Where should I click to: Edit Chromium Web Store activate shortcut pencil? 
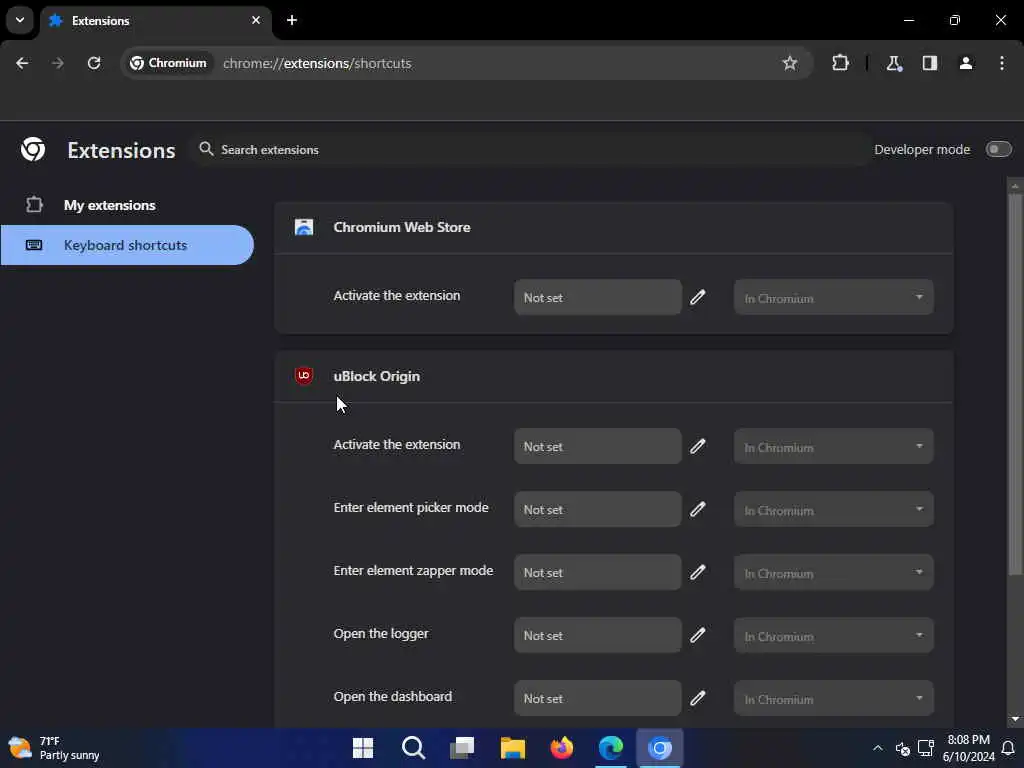coord(697,297)
